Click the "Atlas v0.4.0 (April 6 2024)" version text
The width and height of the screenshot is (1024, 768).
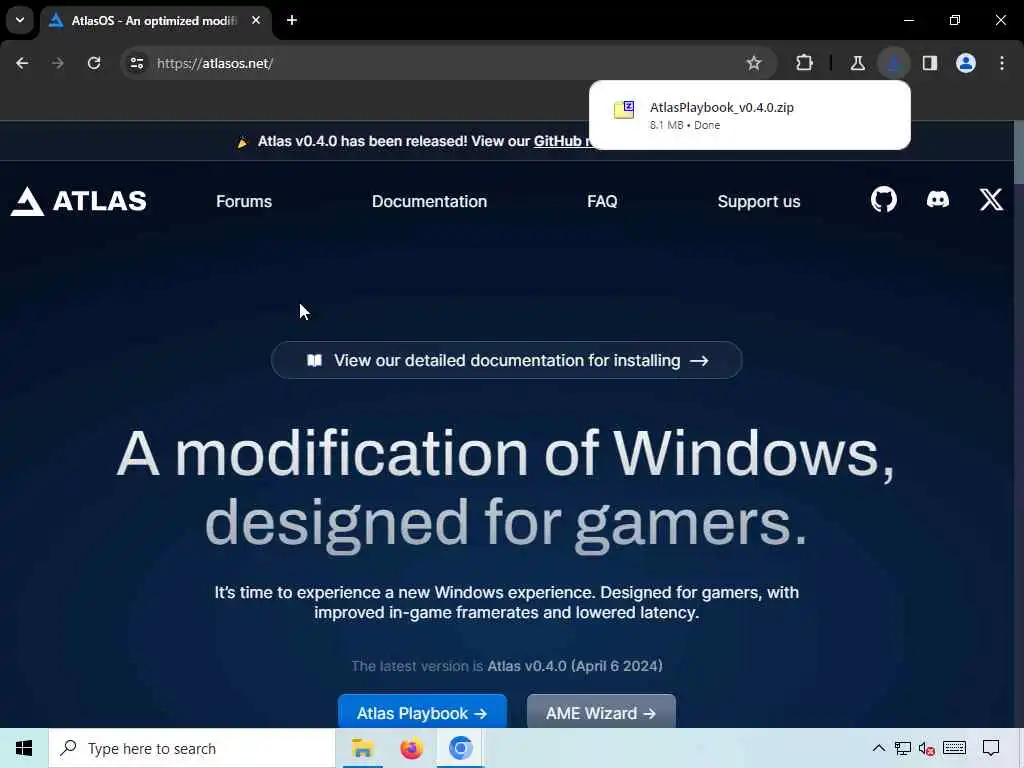[x=575, y=666]
